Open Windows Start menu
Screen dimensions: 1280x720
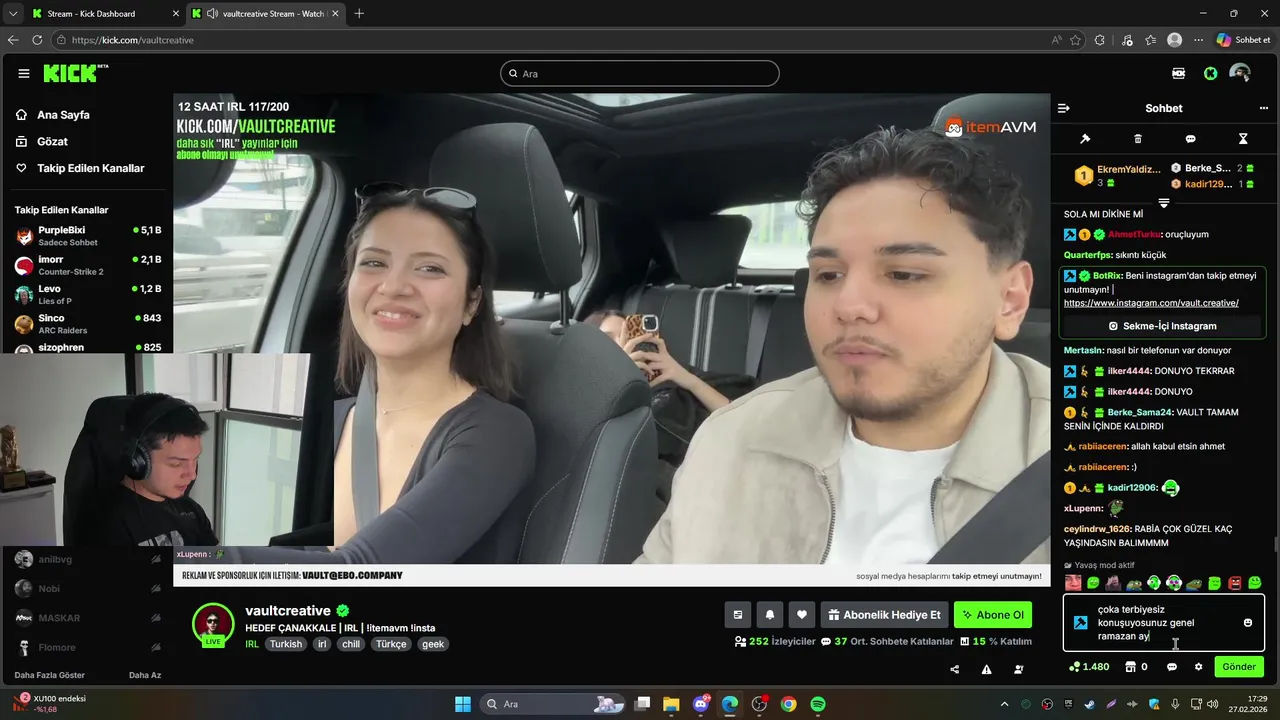click(462, 704)
